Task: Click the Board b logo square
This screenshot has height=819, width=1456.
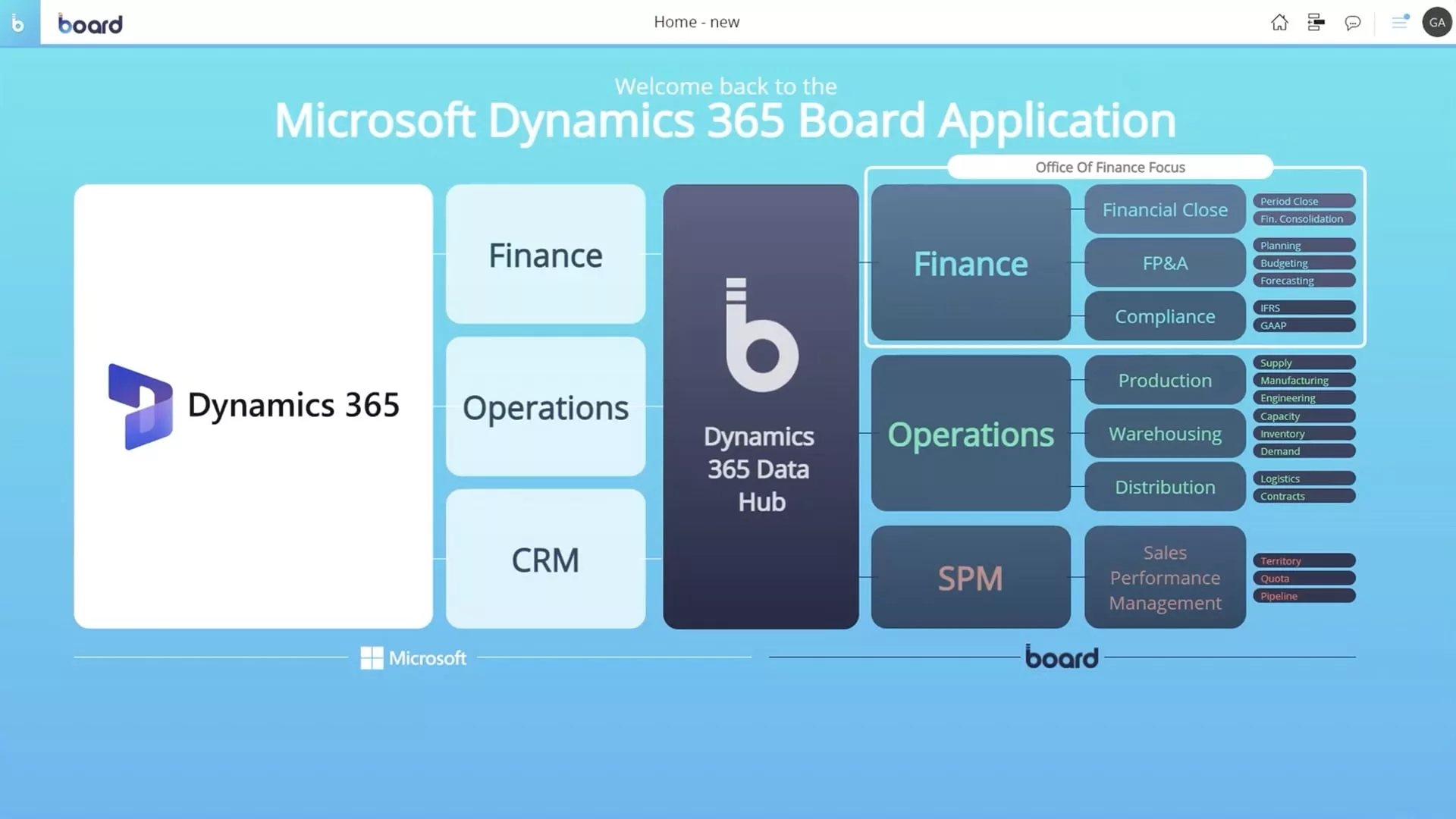Action: [20, 23]
